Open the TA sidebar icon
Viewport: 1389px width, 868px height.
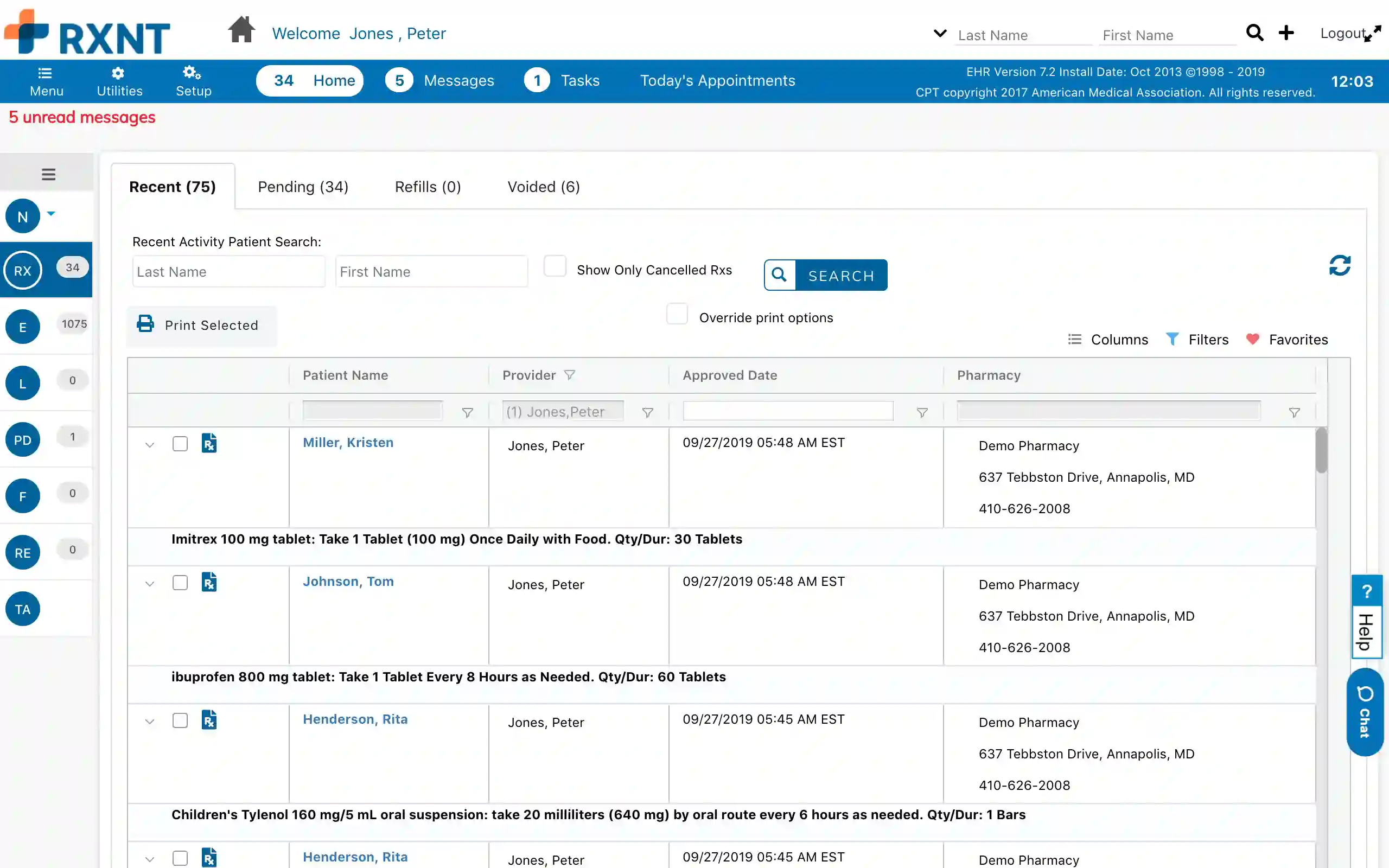click(22, 609)
